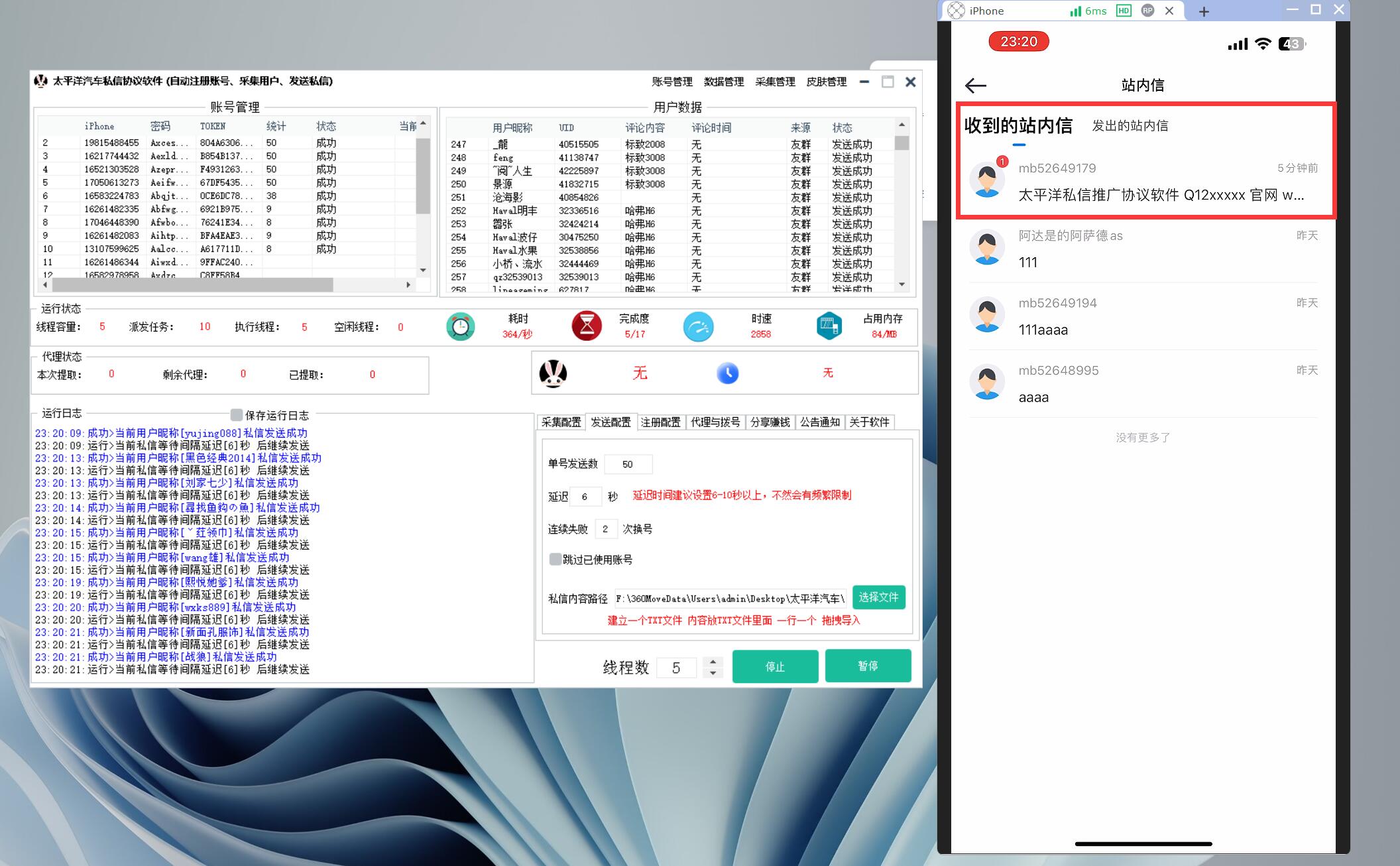Open the 发出的站内信 tab

[x=1130, y=126]
